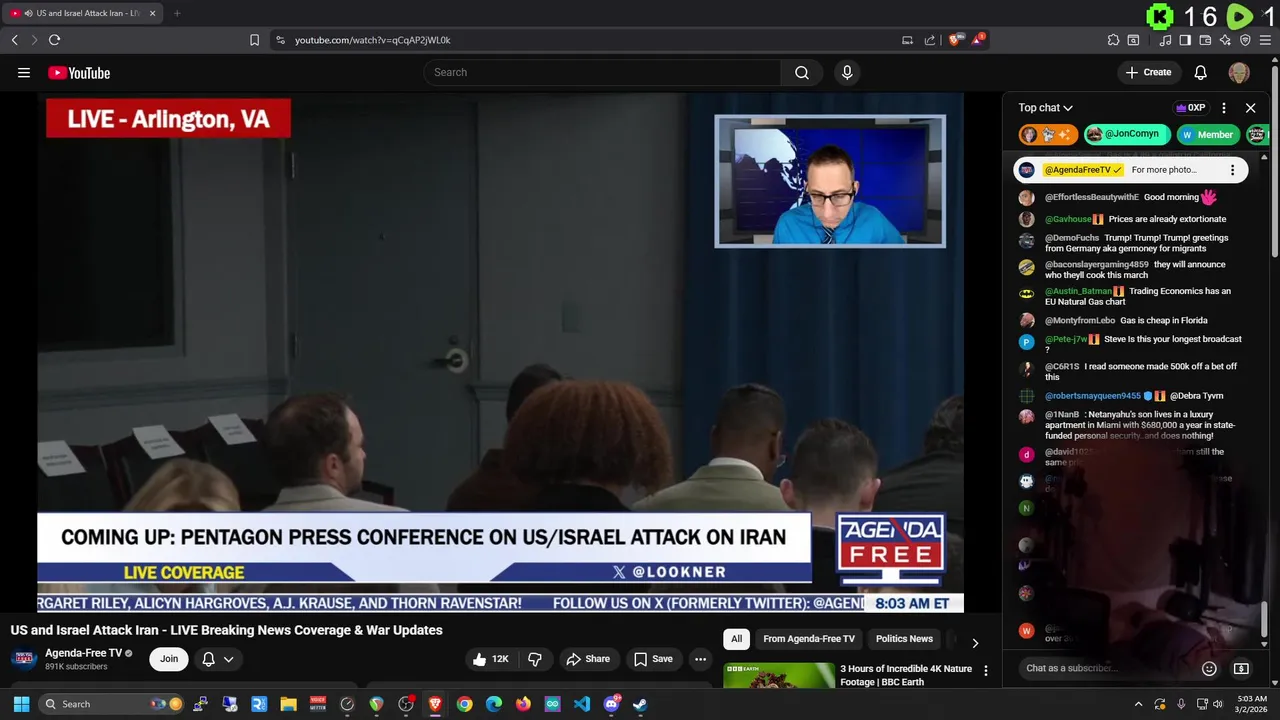The image size is (1280, 720).
Task: Open the Brave VPN shield icon
Action: point(1245,40)
